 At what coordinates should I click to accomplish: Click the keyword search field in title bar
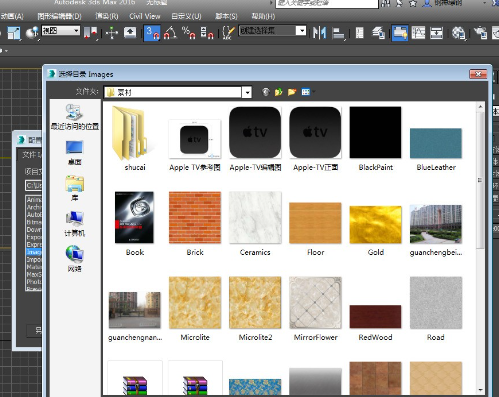(327, 3)
